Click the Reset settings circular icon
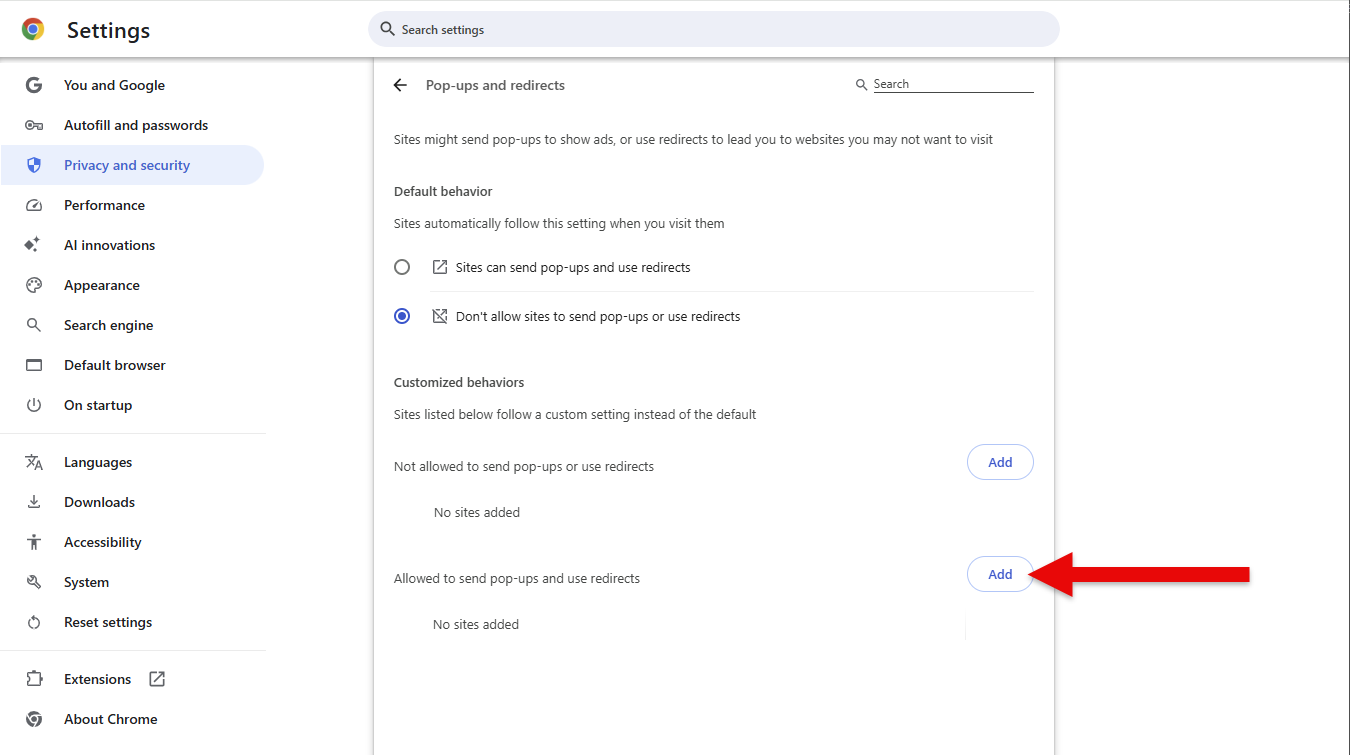 pos(34,622)
